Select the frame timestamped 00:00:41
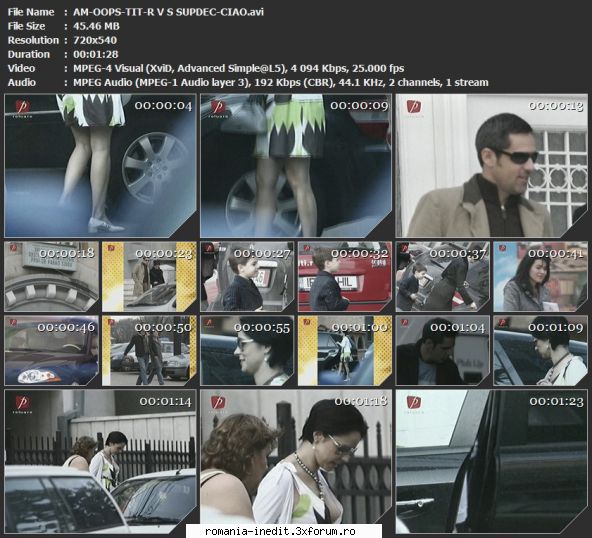The width and height of the screenshot is (592, 538). (540, 277)
